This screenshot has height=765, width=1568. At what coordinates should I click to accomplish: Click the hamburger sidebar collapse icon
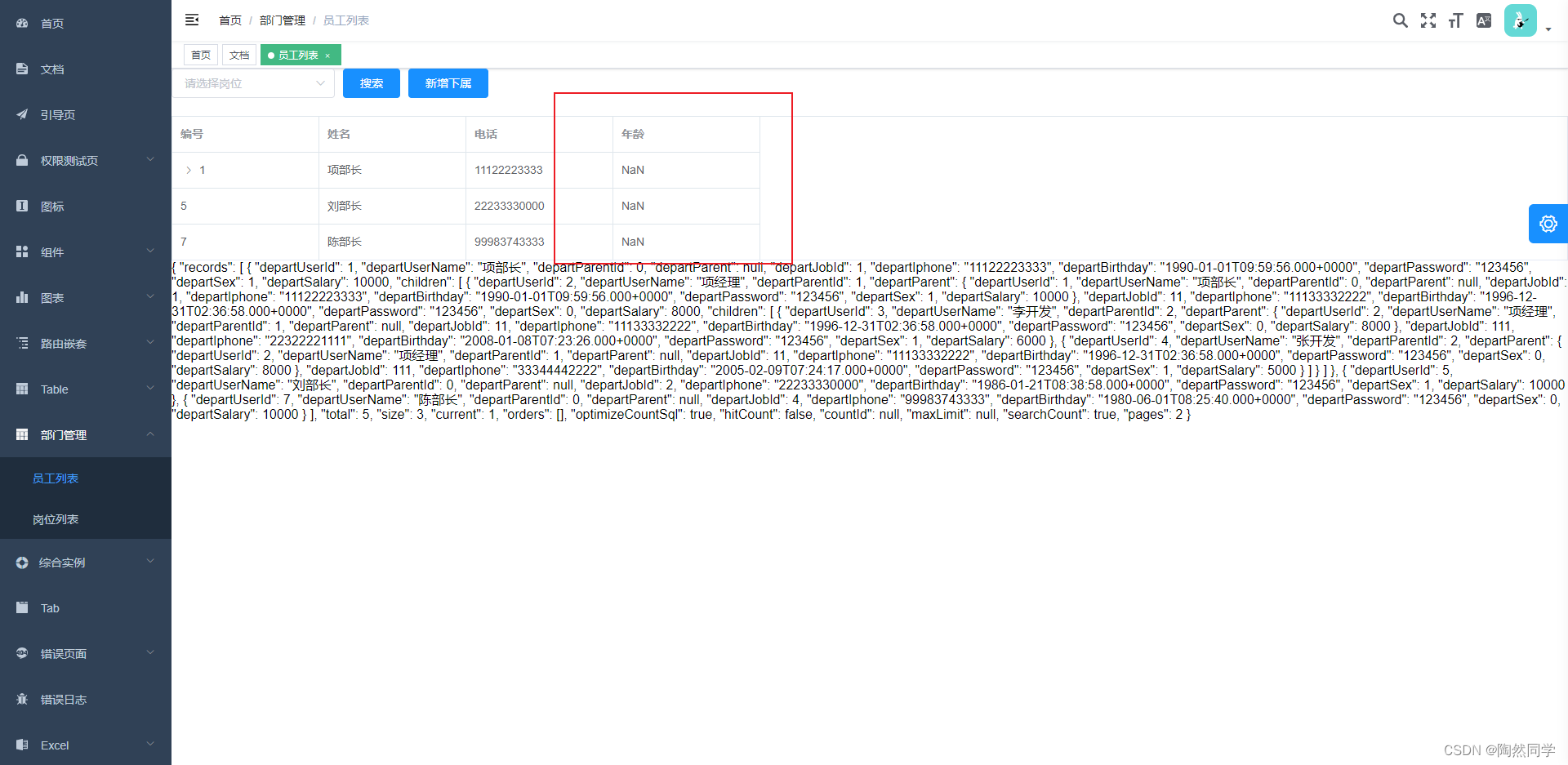192,20
